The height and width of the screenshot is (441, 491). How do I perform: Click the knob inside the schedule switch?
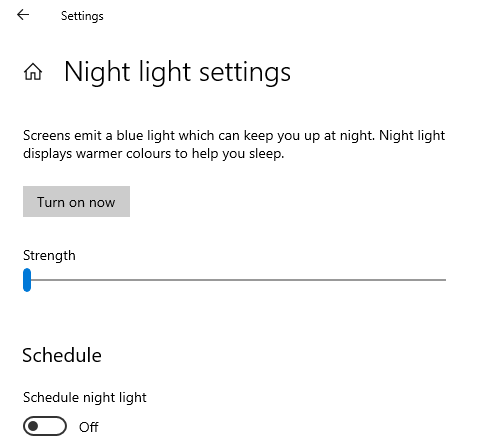[33, 426]
